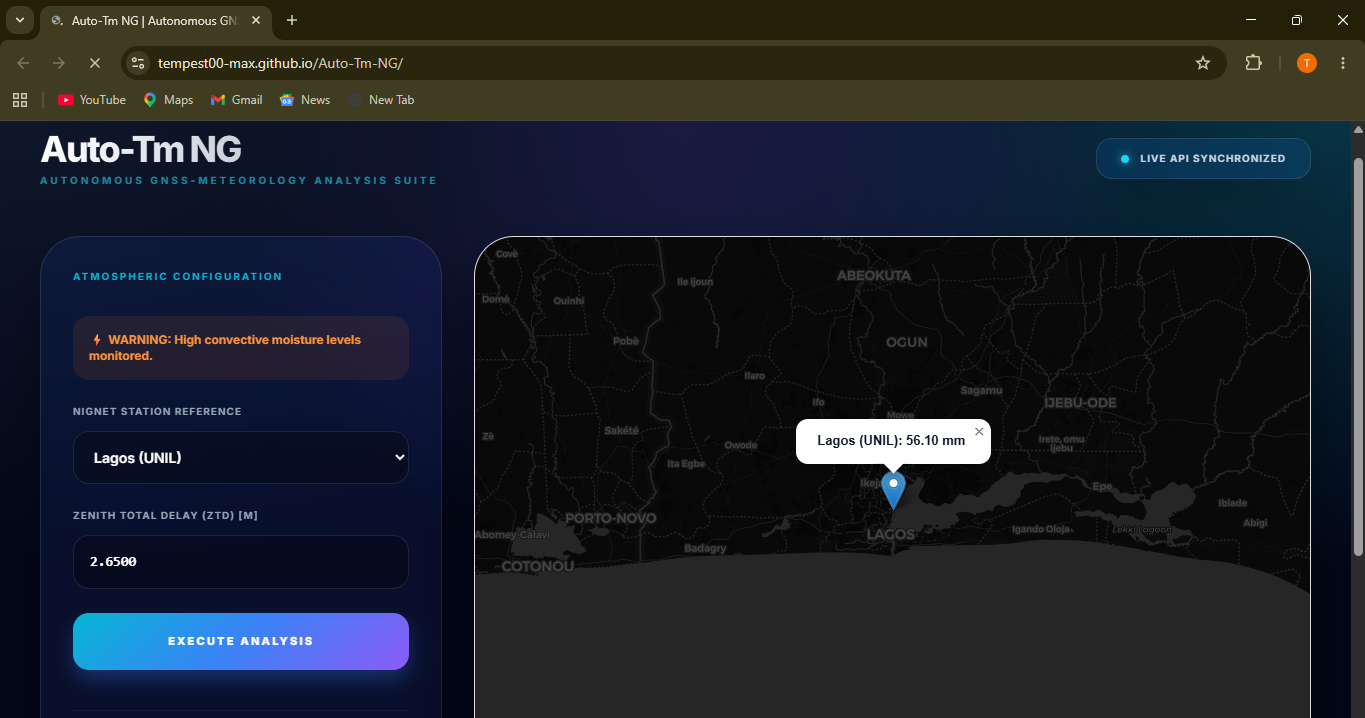
Task: Click the Lagos (UNIL): 56.10 mm popup text
Action: tap(891, 440)
